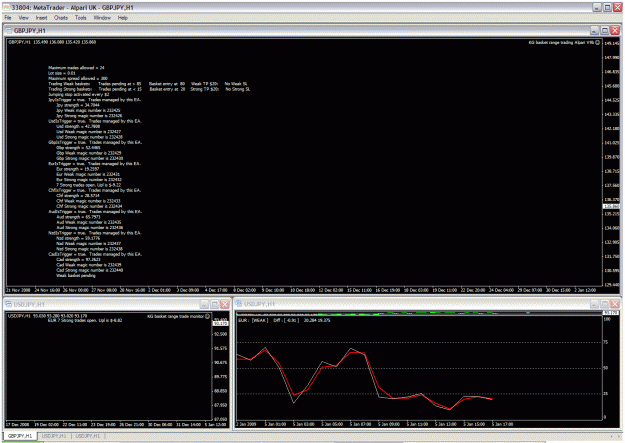
Task: Select the last USDJPY,H1 bottom tab
Action: (88, 436)
